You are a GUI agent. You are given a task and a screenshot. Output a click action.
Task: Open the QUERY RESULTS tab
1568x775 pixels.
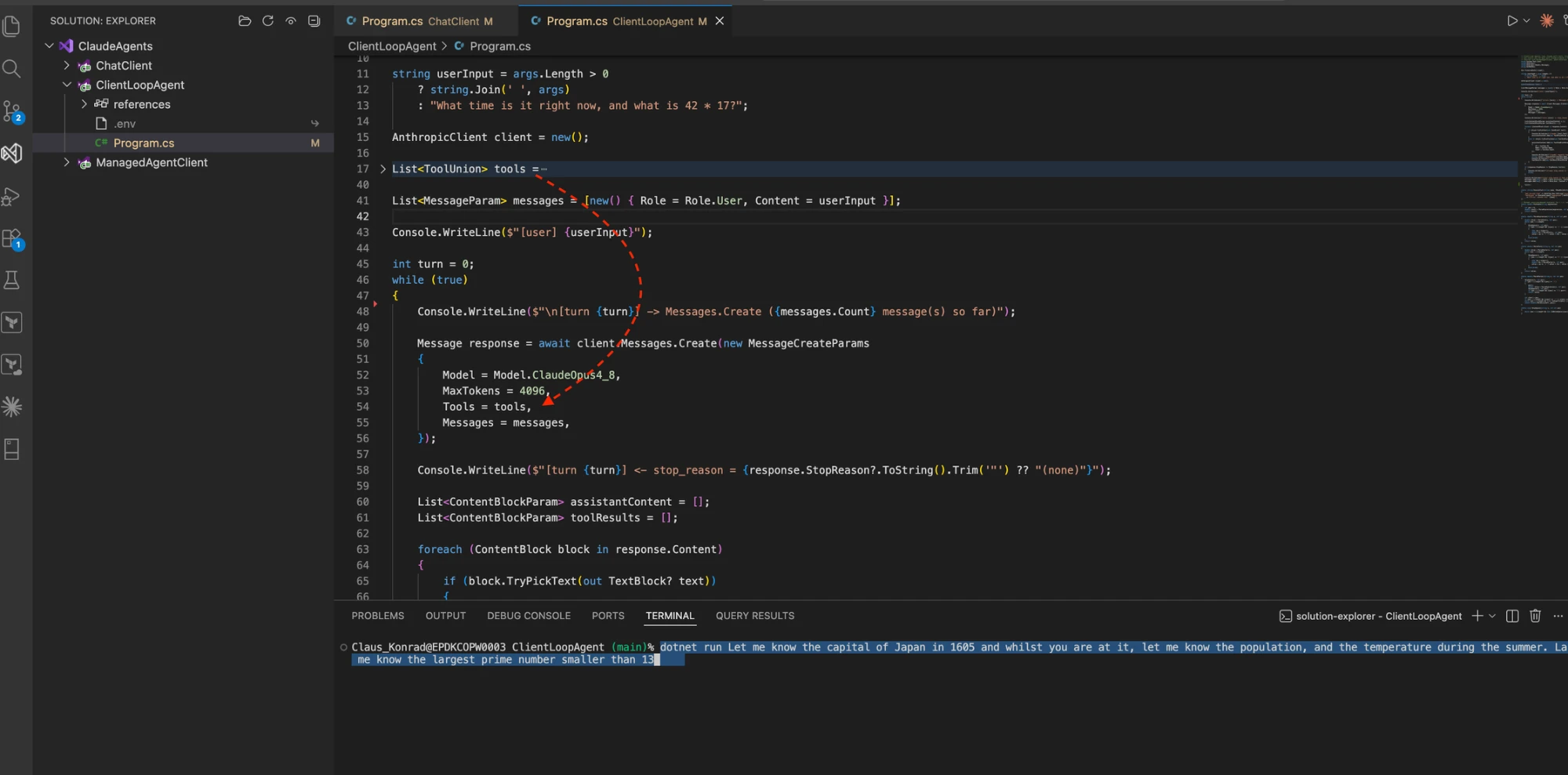755,616
